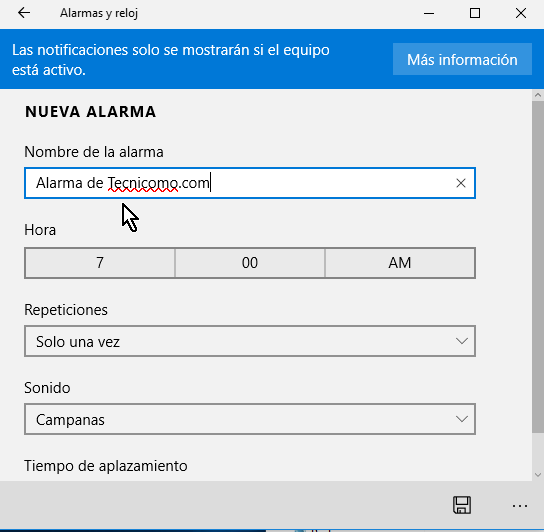
Task: Click the vertical scrollbar thumb
Action: point(538,267)
